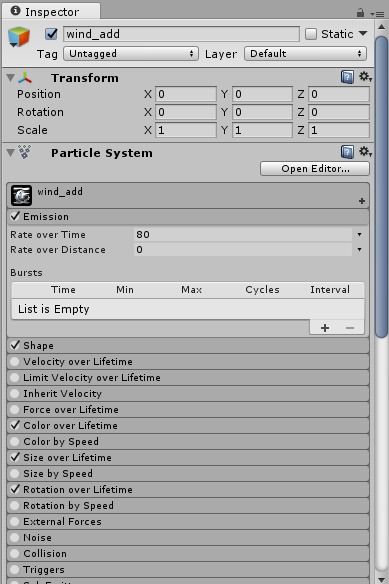Add a burst with the plus button

click(325, 328)
